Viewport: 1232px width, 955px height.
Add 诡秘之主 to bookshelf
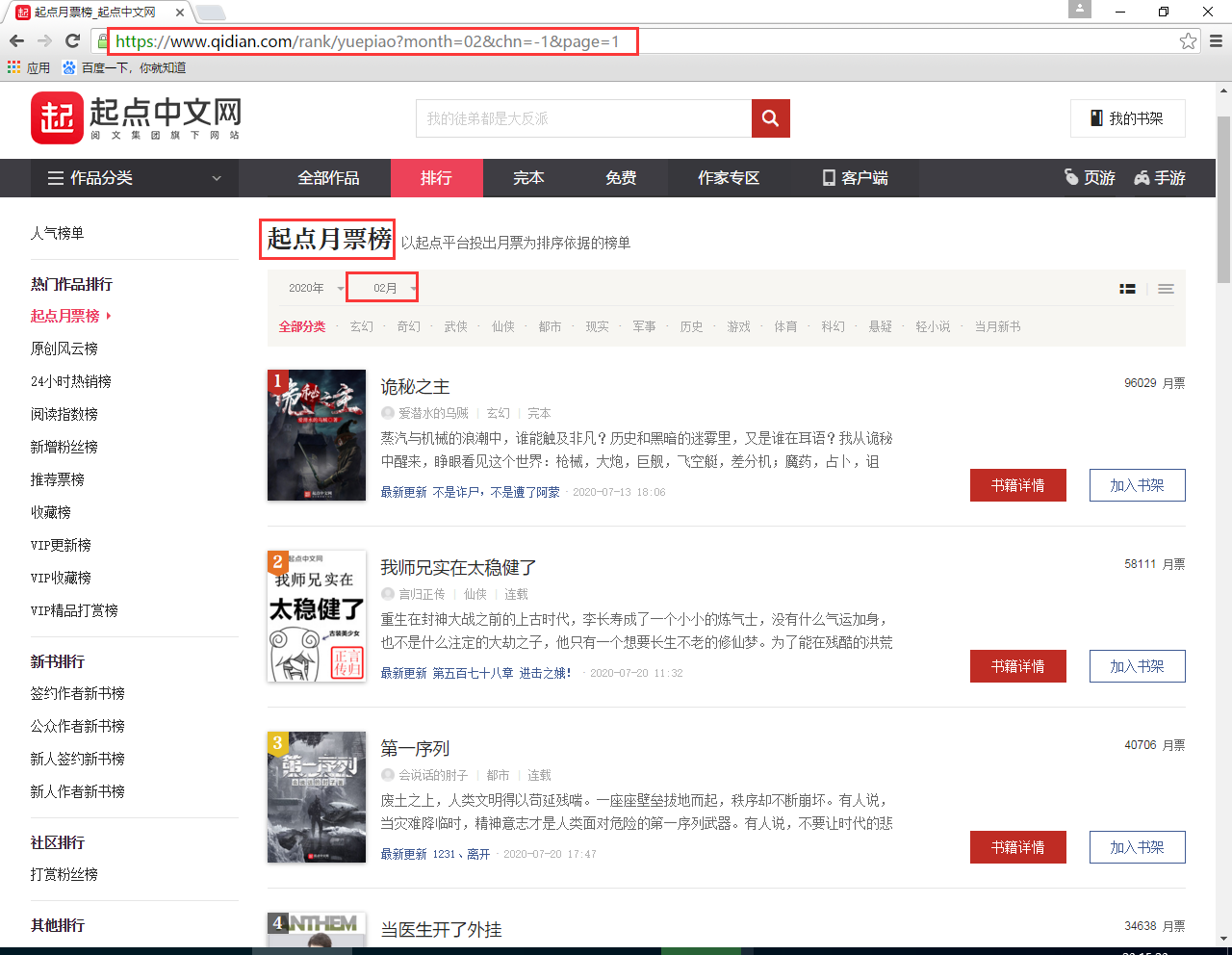pyautogui.click(x=1137, y=485)
